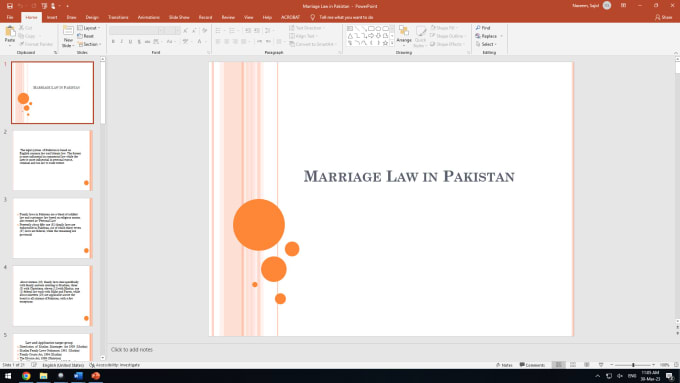This screenshot has width=680, height=383.
Task: Click the 'Click to add notes' area
Action: click(131, 350)
